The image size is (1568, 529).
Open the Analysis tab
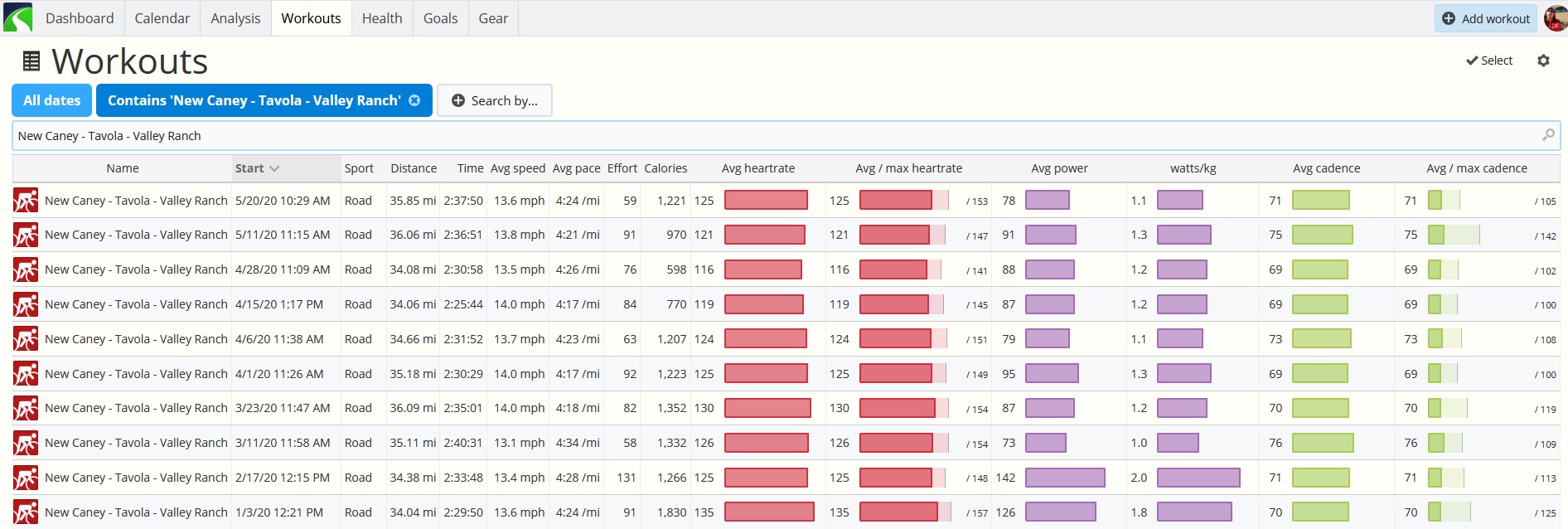pyautogui.click(x=235, y=18)
